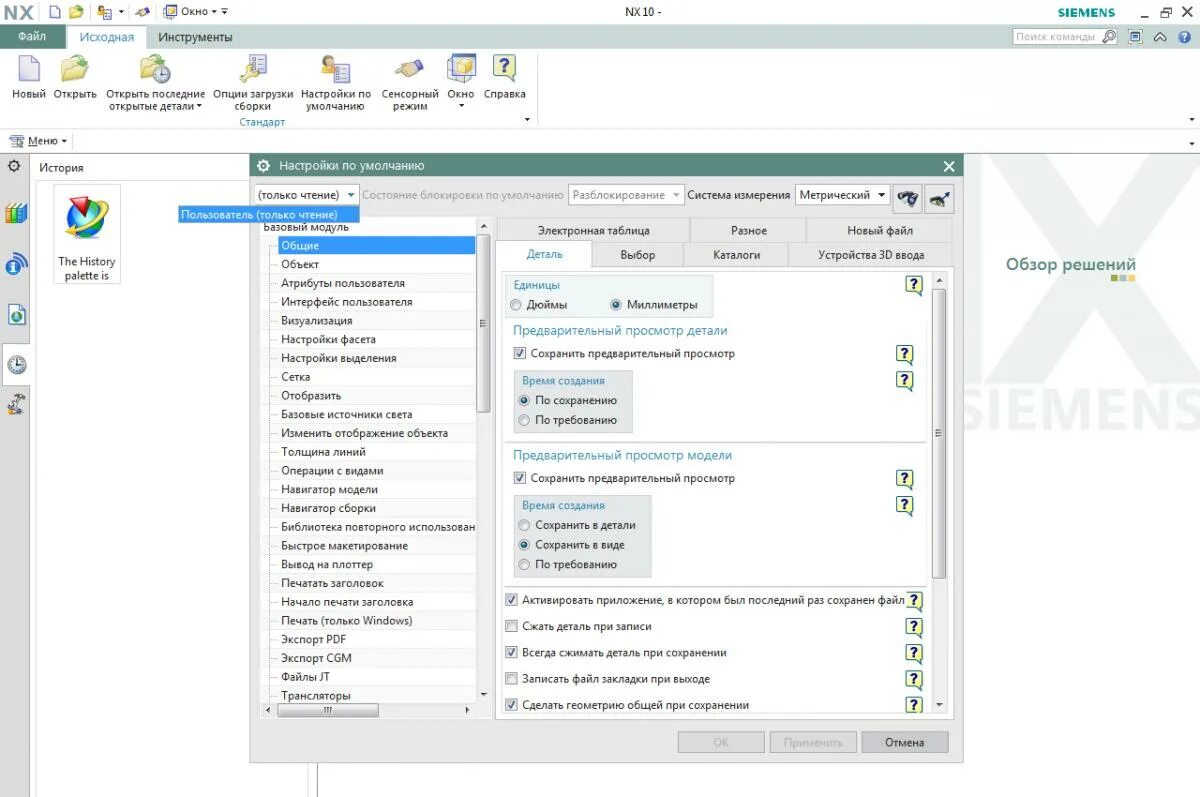Select the Дюймы radio button

tap(516, 305)
